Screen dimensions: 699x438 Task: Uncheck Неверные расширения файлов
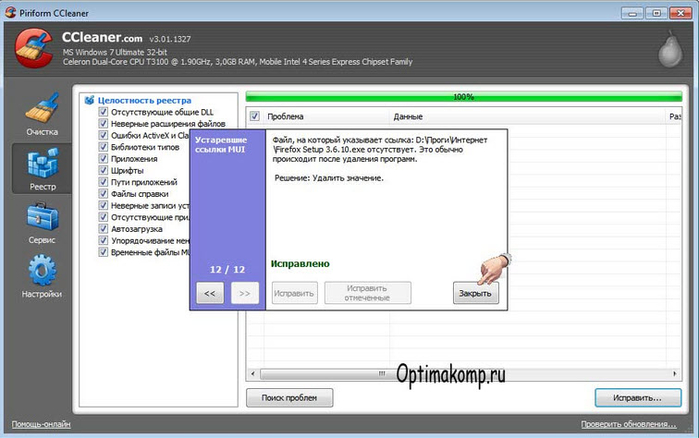click(x=103, y=123)
